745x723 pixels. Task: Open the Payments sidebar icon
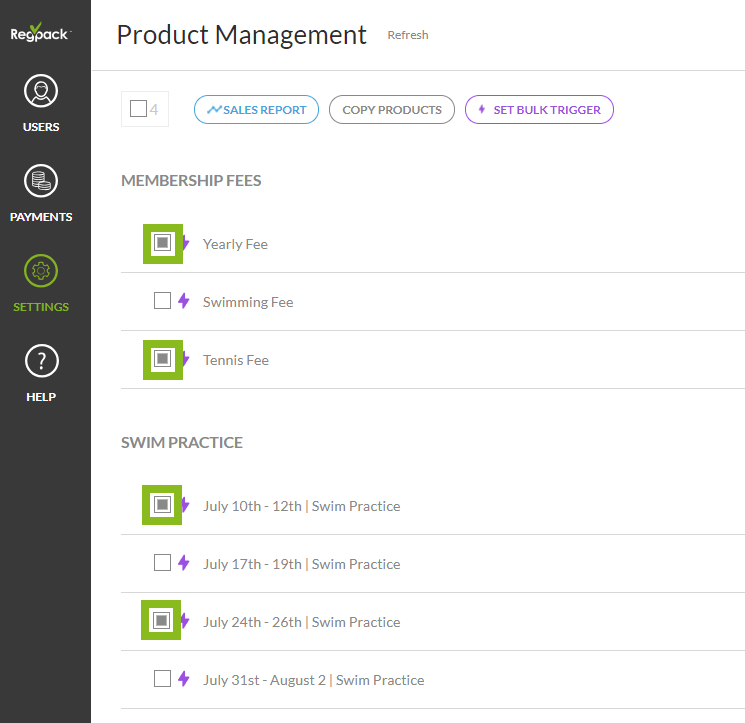tap(41, 182)
